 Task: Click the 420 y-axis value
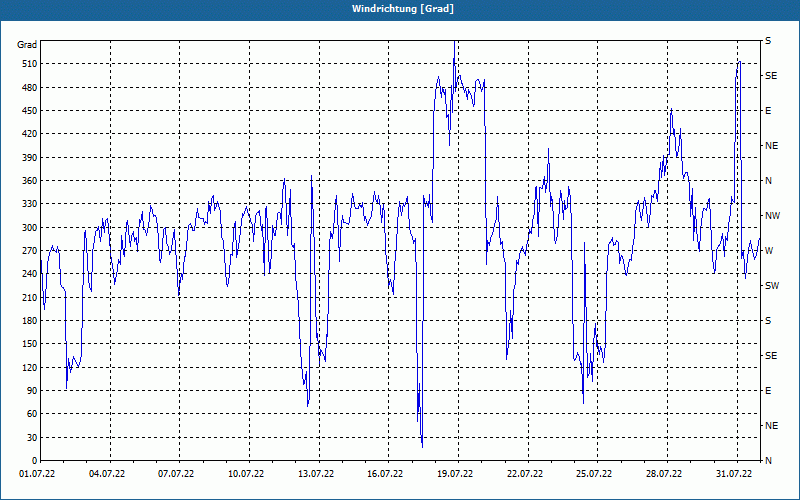(30, 134)
